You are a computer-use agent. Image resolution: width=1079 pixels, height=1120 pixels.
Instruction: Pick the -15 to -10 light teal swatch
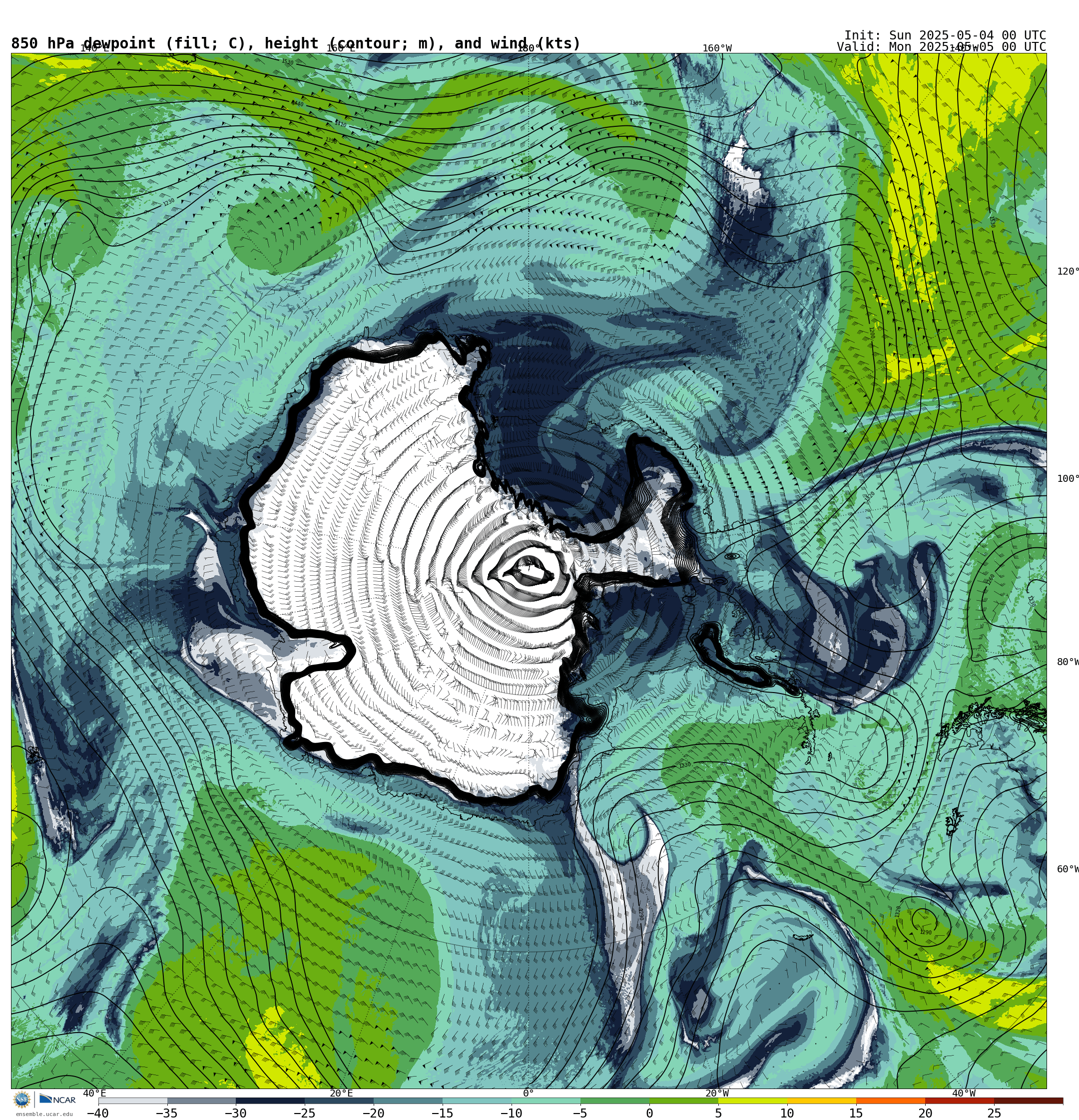[x=477, y=1101]
